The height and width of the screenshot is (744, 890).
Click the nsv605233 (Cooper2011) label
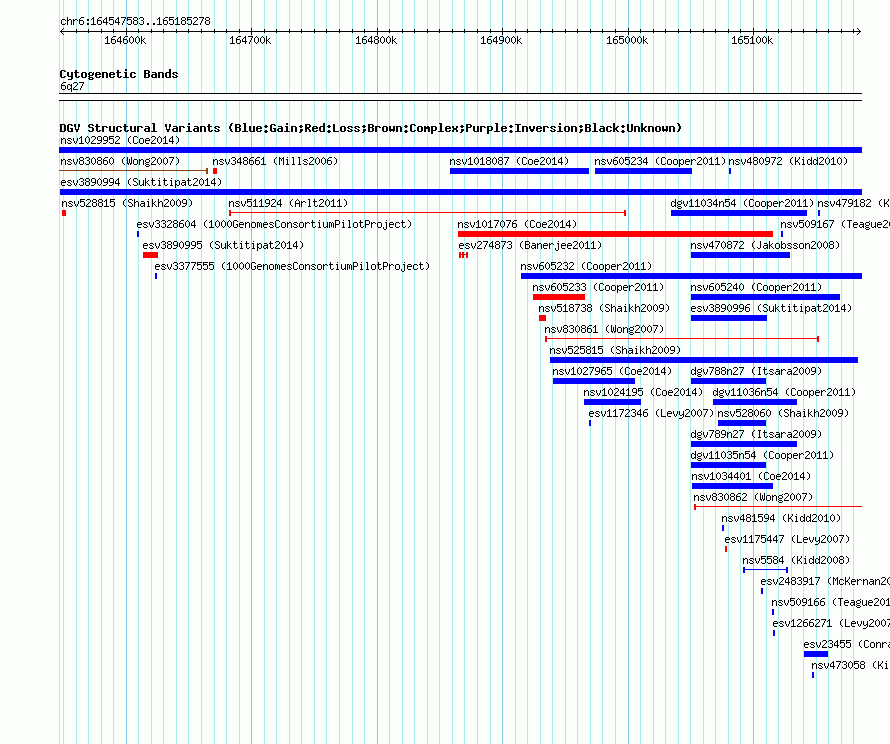coord(598,287)
